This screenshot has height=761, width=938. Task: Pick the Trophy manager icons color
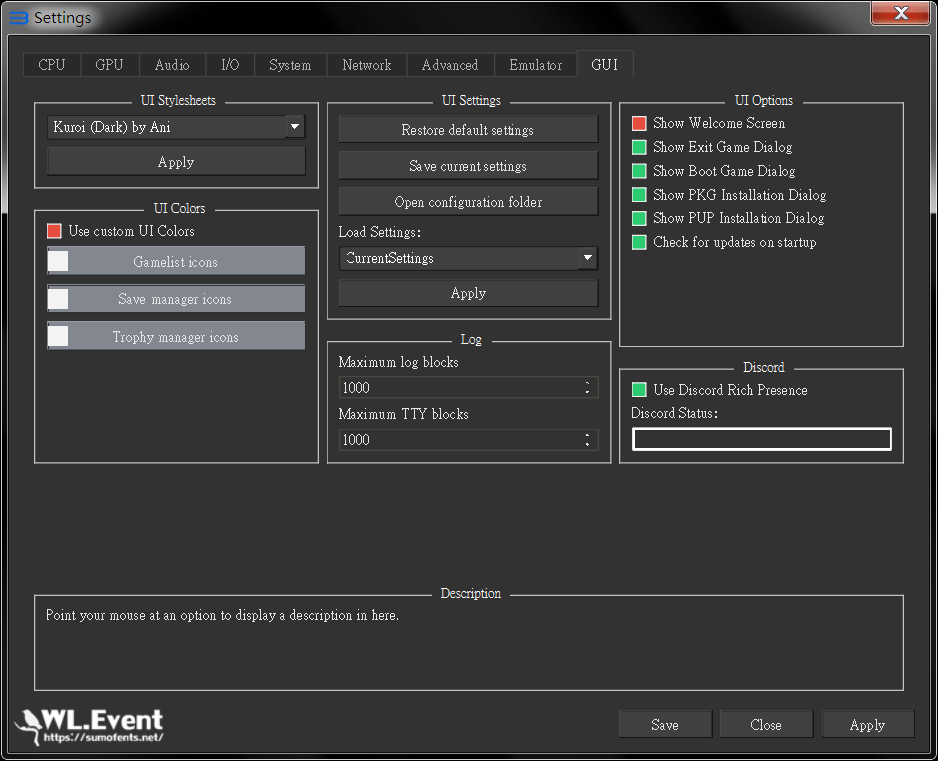pyautogui.click(x=176, y=336)
